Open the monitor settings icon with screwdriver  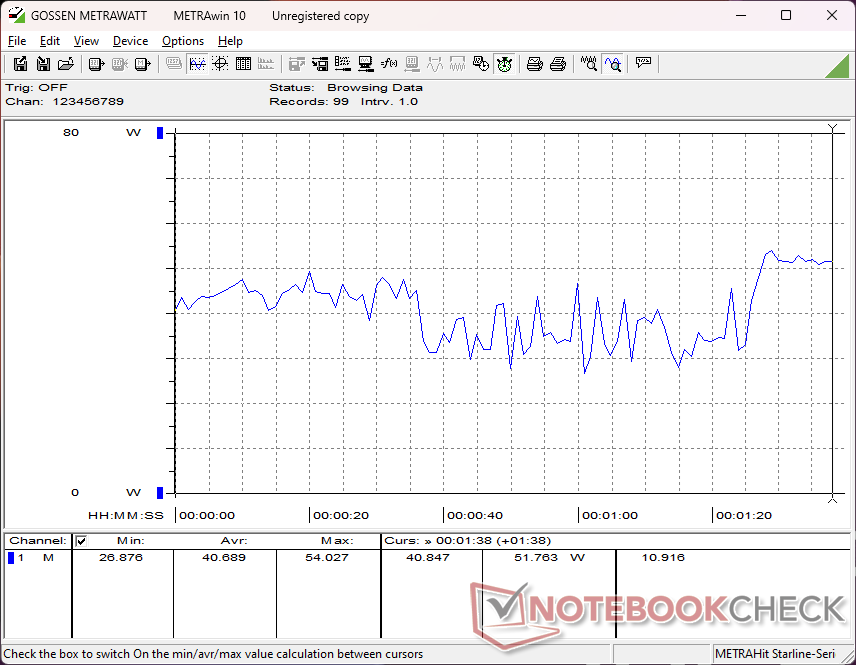365,64
